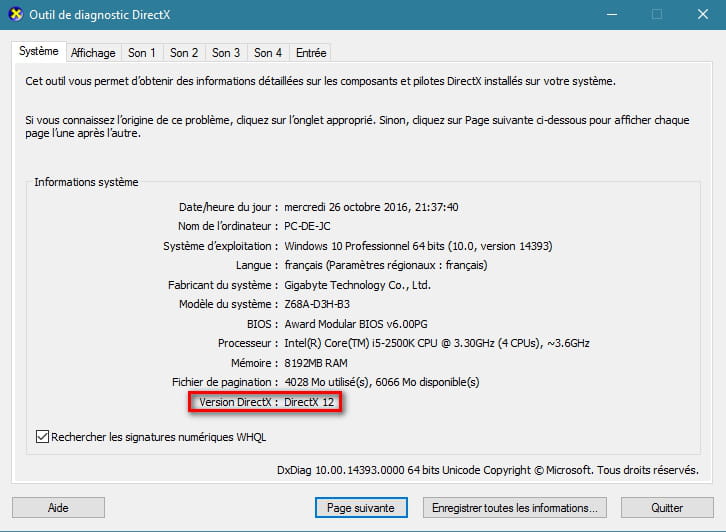The height and width of the screenshot is (532, 726).
Task: Click the Aide button
Action: 58,507
